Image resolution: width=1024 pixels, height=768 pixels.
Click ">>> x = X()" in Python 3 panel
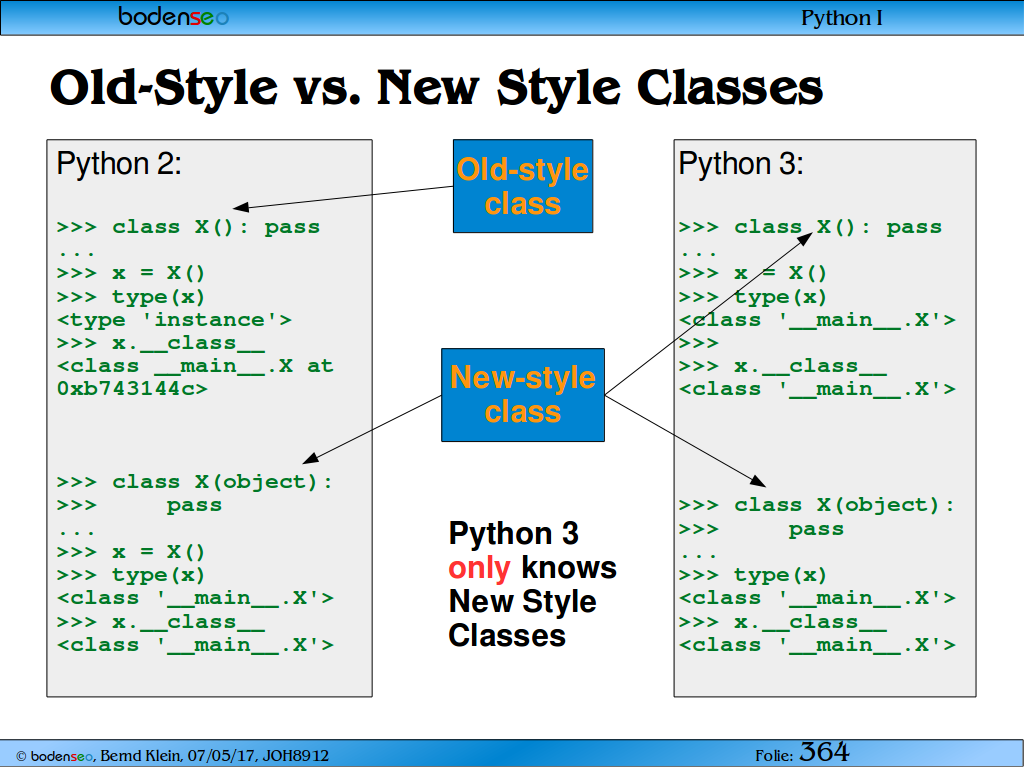point(753,273)
